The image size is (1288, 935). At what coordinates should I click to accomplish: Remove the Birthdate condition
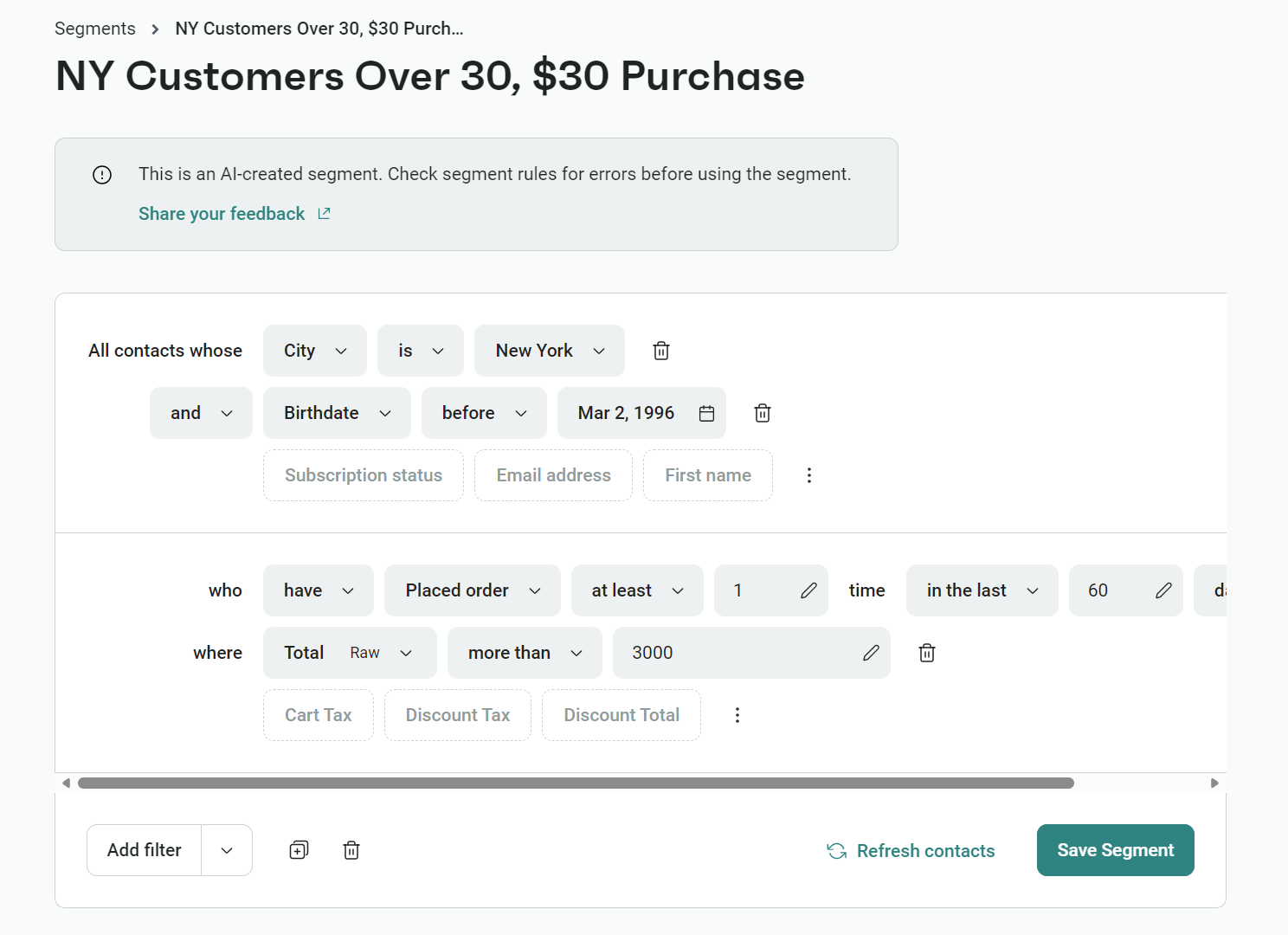pyautogui.click(x=762, y=413)
